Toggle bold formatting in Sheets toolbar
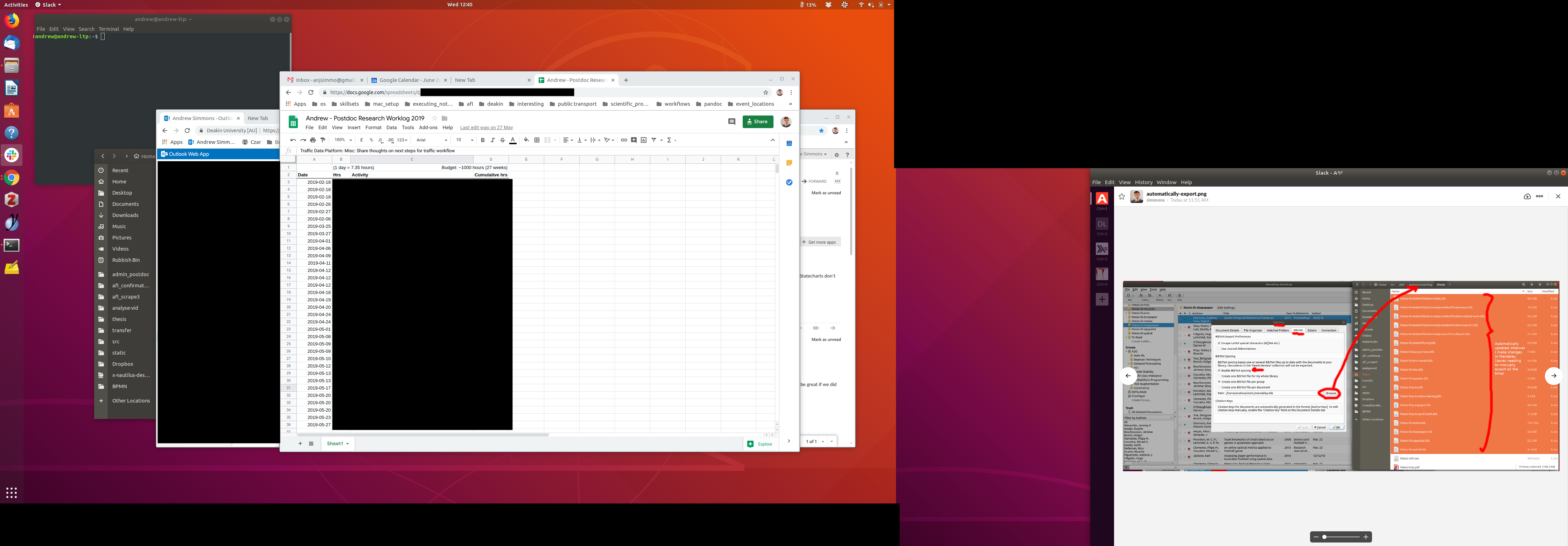This screenshot has height=546, width=1568. click(483, 140)
